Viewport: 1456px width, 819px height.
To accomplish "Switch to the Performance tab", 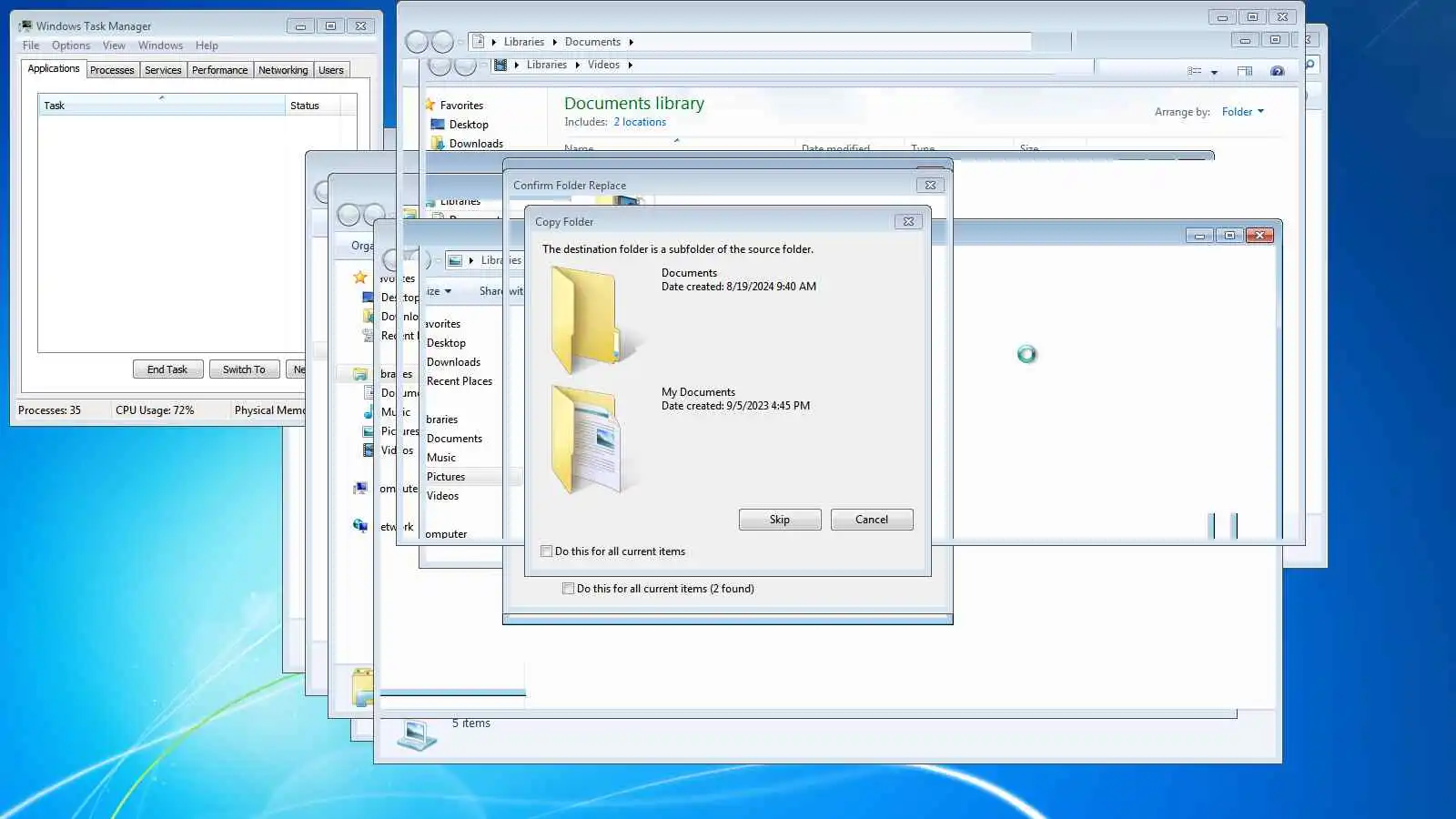I will (x=219, y=70).
